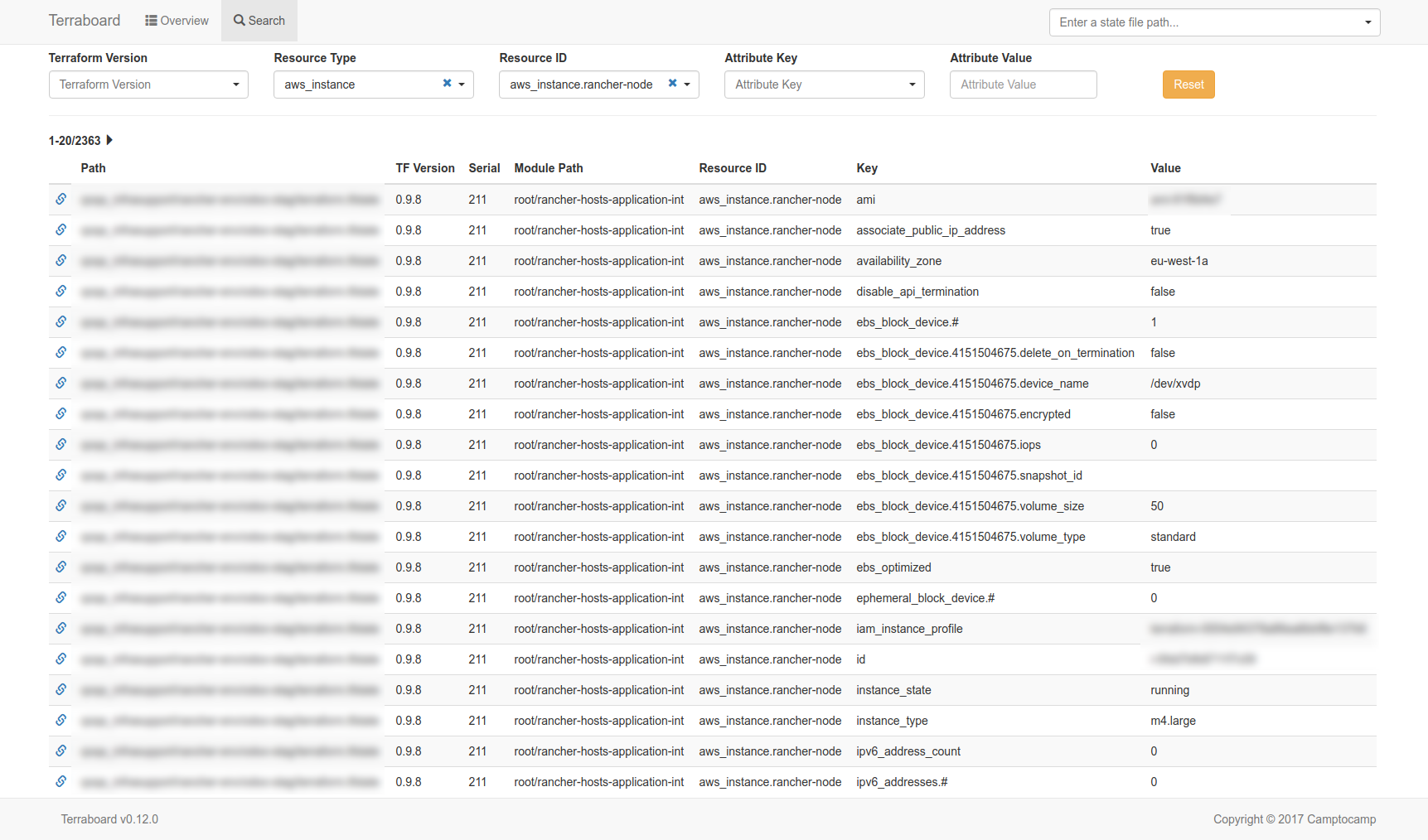The height and width of the screenshot is (840, 1428).
Task: Select the /dev/xvdp value cell
Action: [1175, 384]
